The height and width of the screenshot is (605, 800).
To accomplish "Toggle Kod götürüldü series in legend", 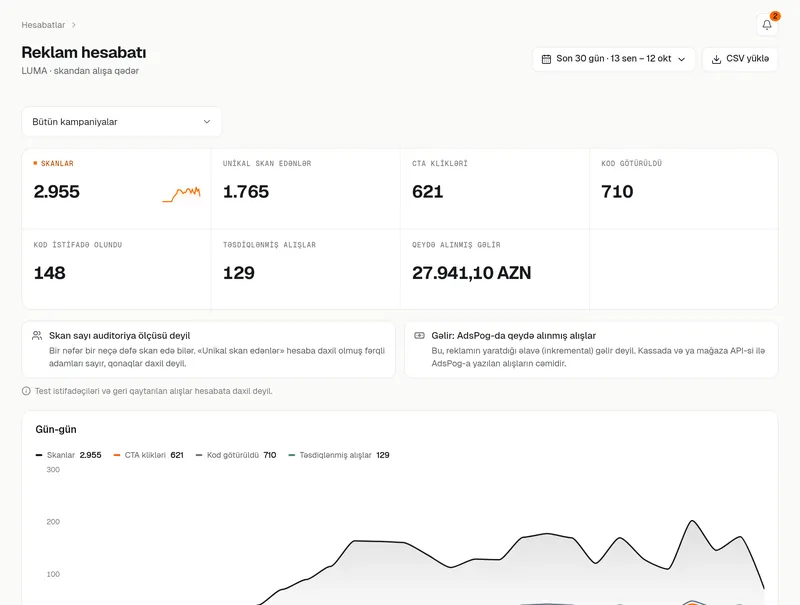I will pyautogui.click(x=236, y=455).
